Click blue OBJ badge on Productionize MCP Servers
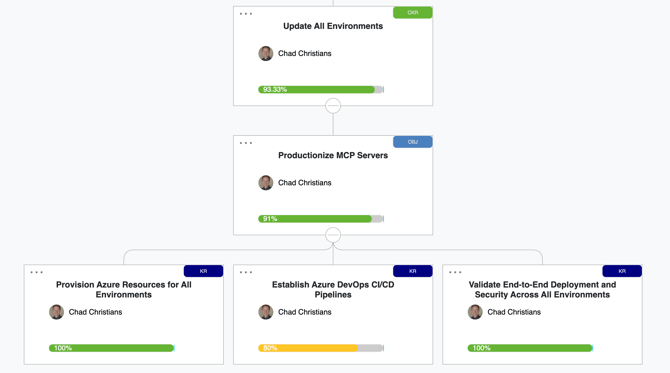670x373 pixels. 412,142
